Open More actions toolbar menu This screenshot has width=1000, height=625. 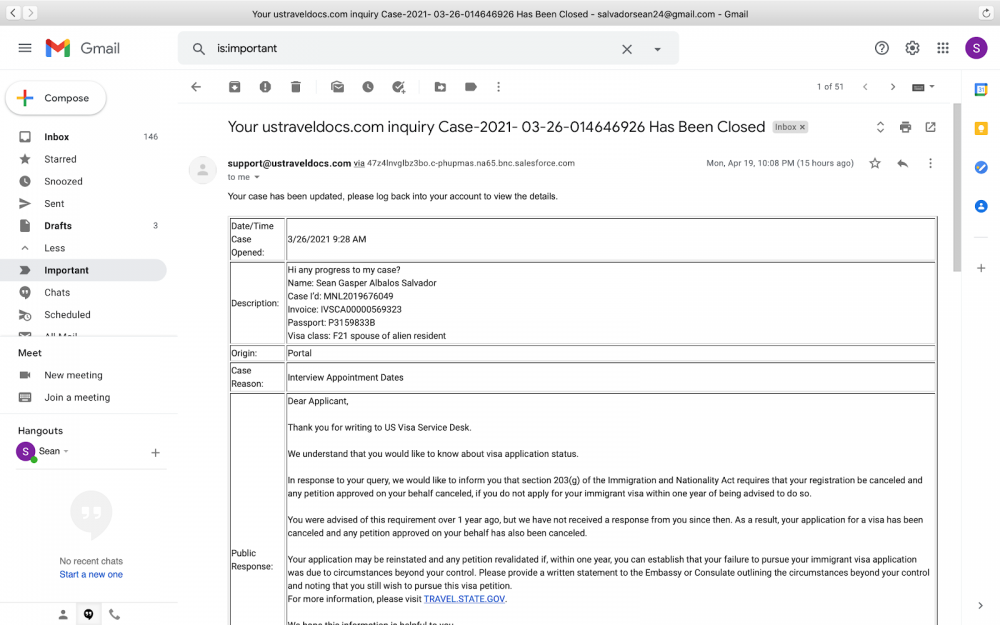pos(499,87)
